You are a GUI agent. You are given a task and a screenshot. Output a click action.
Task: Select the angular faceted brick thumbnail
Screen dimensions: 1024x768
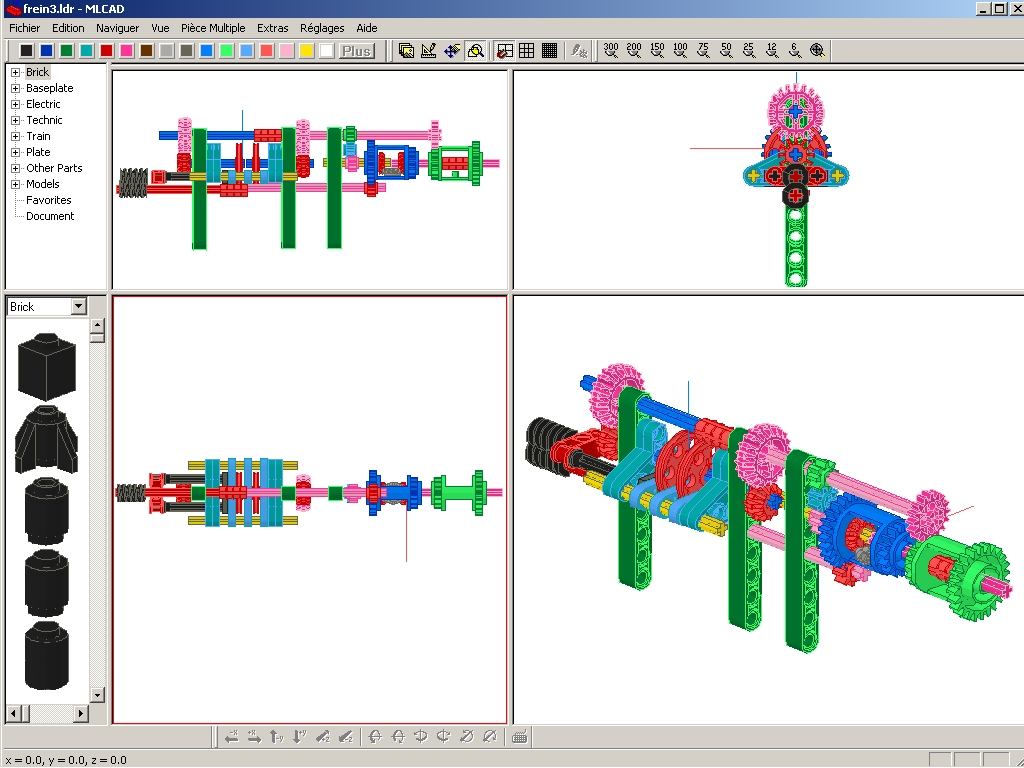[46, 439]
